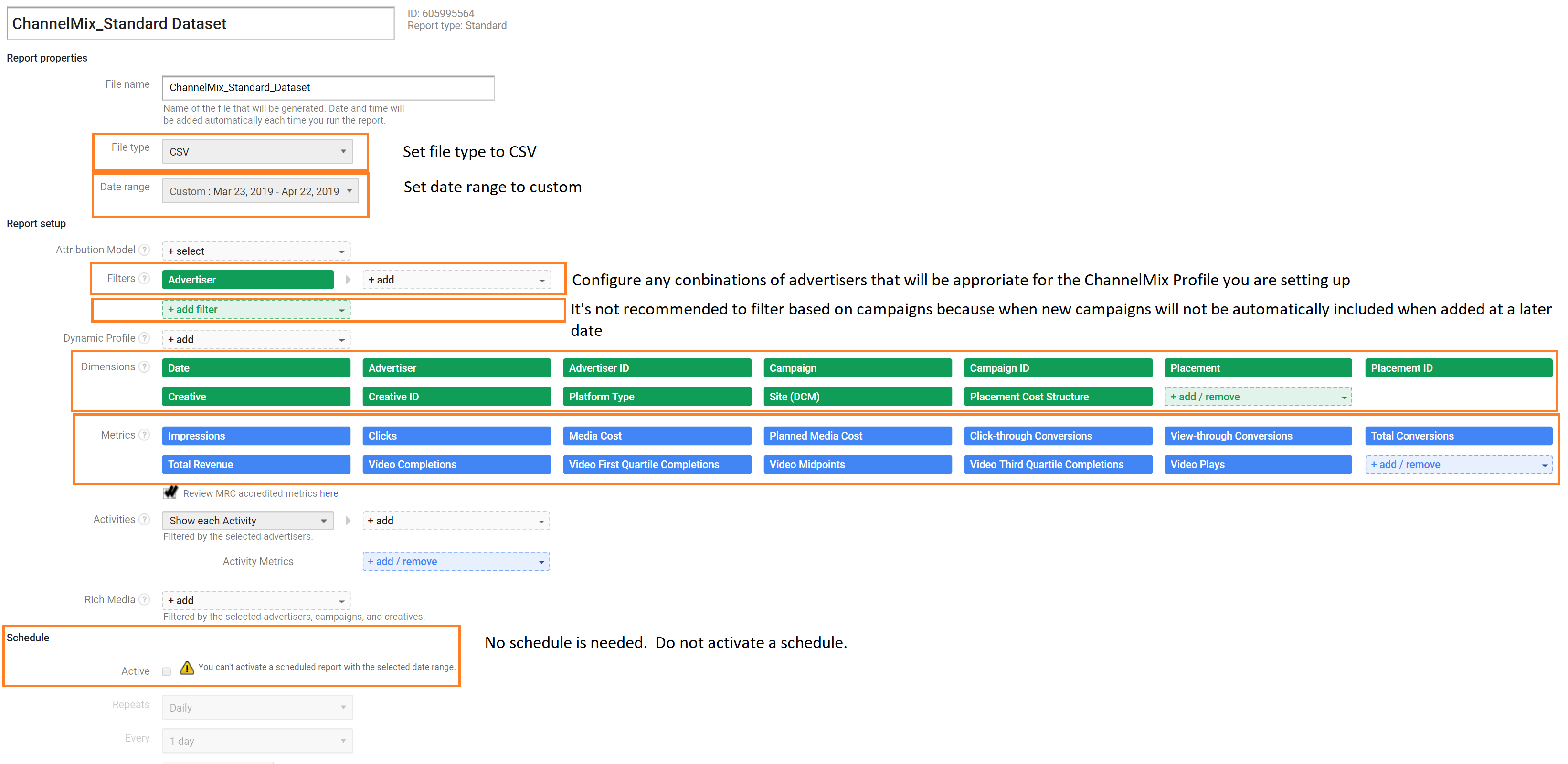
Task: Expand the add filter dropdown
Action: 256,310
